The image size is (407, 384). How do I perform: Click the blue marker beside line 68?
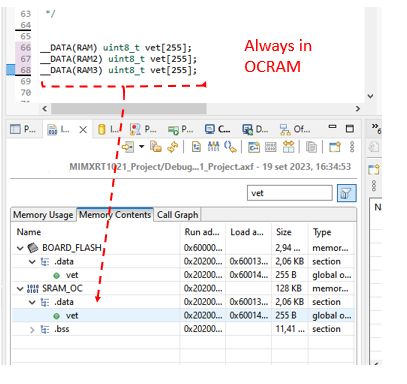tap(11, 70)
